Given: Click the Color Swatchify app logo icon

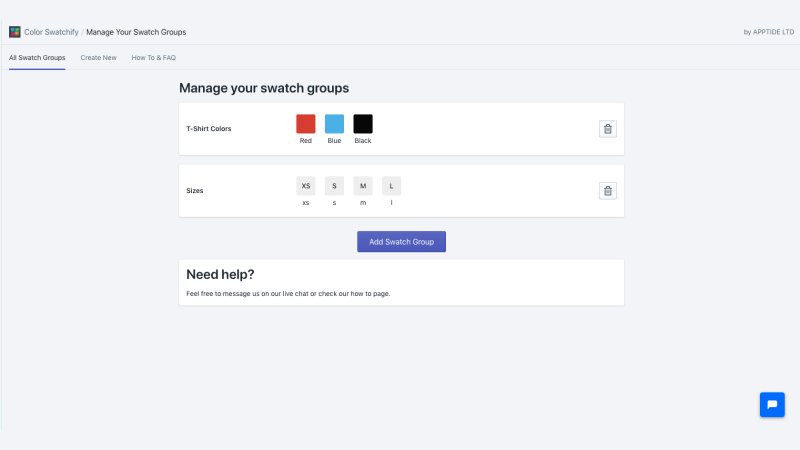Looking at the screenshot, I should point(15,32).
